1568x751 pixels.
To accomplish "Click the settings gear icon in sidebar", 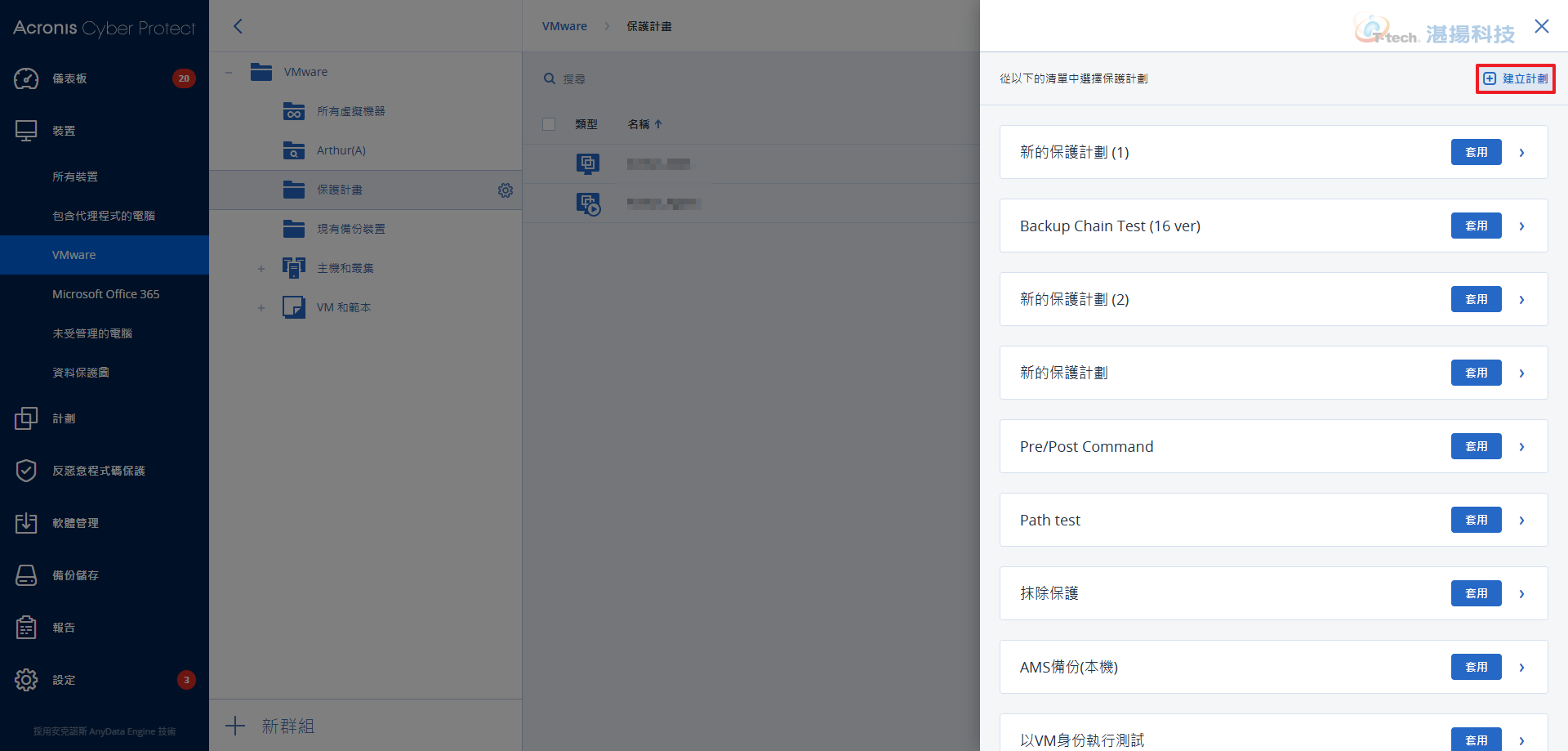I will tap(26, 680).
